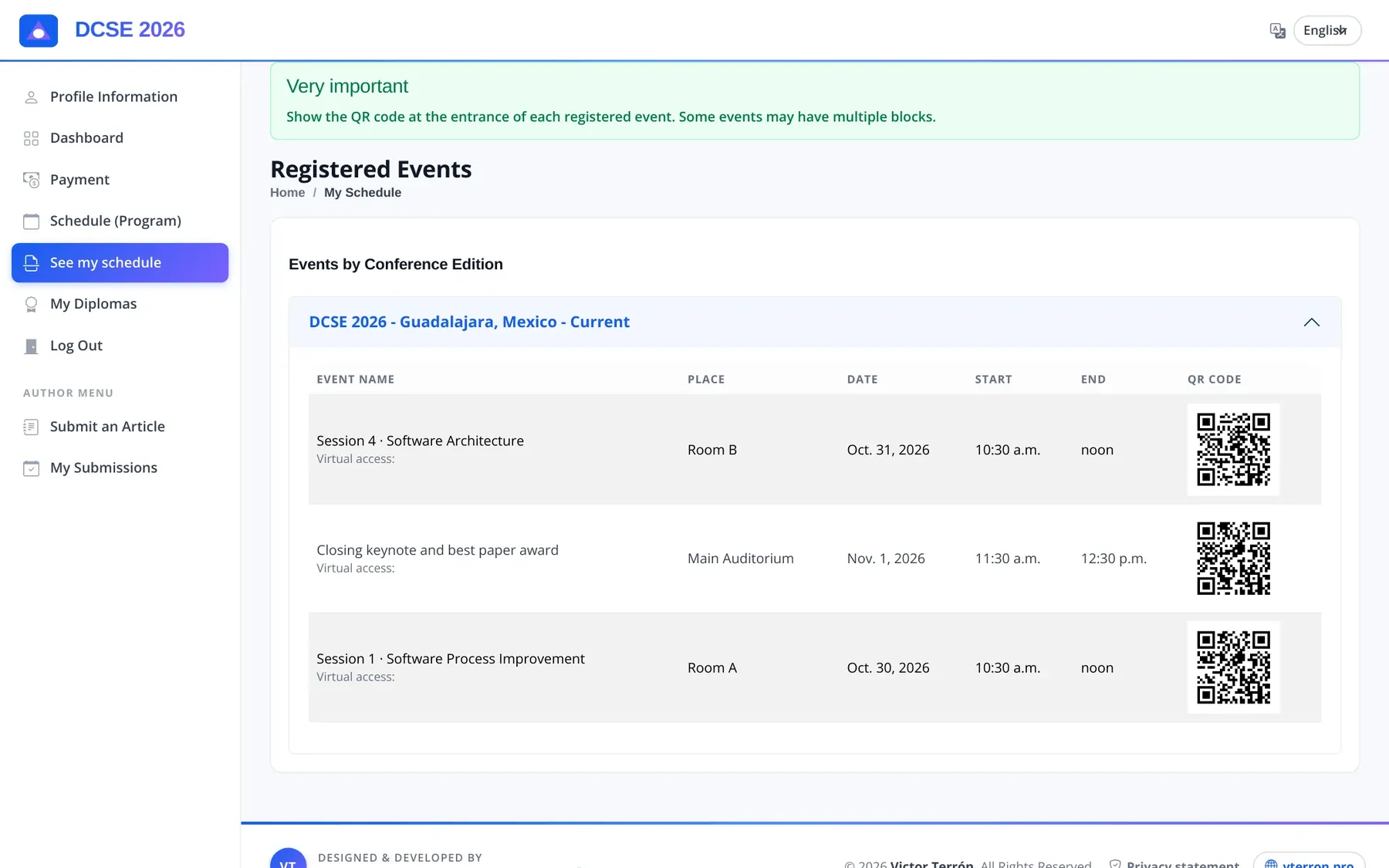Image resolution: width=1389 pixels, height=868 pixels.
Task: Click the My Schedule breadcrumb text
Action: click(x=363, y=193)
